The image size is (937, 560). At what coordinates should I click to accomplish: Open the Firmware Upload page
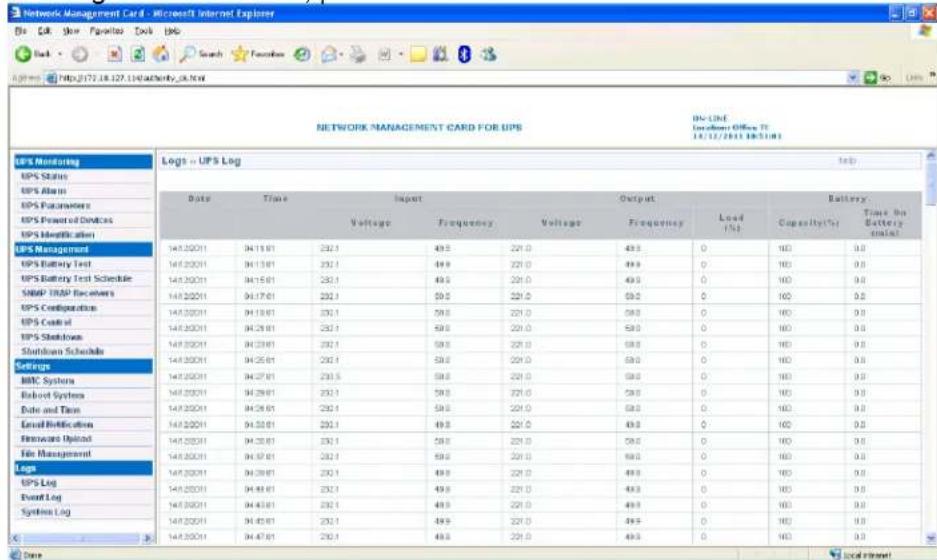[x=56, y=439]
